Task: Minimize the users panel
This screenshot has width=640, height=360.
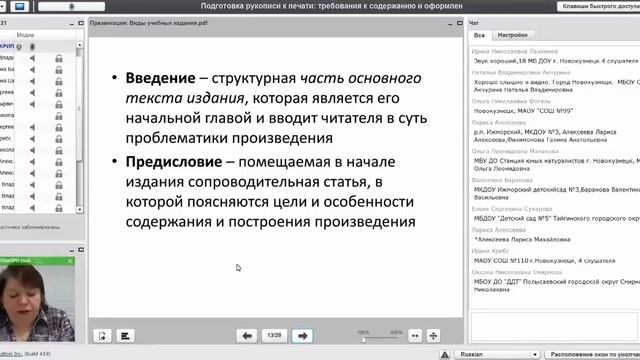Action: point(71,24)
